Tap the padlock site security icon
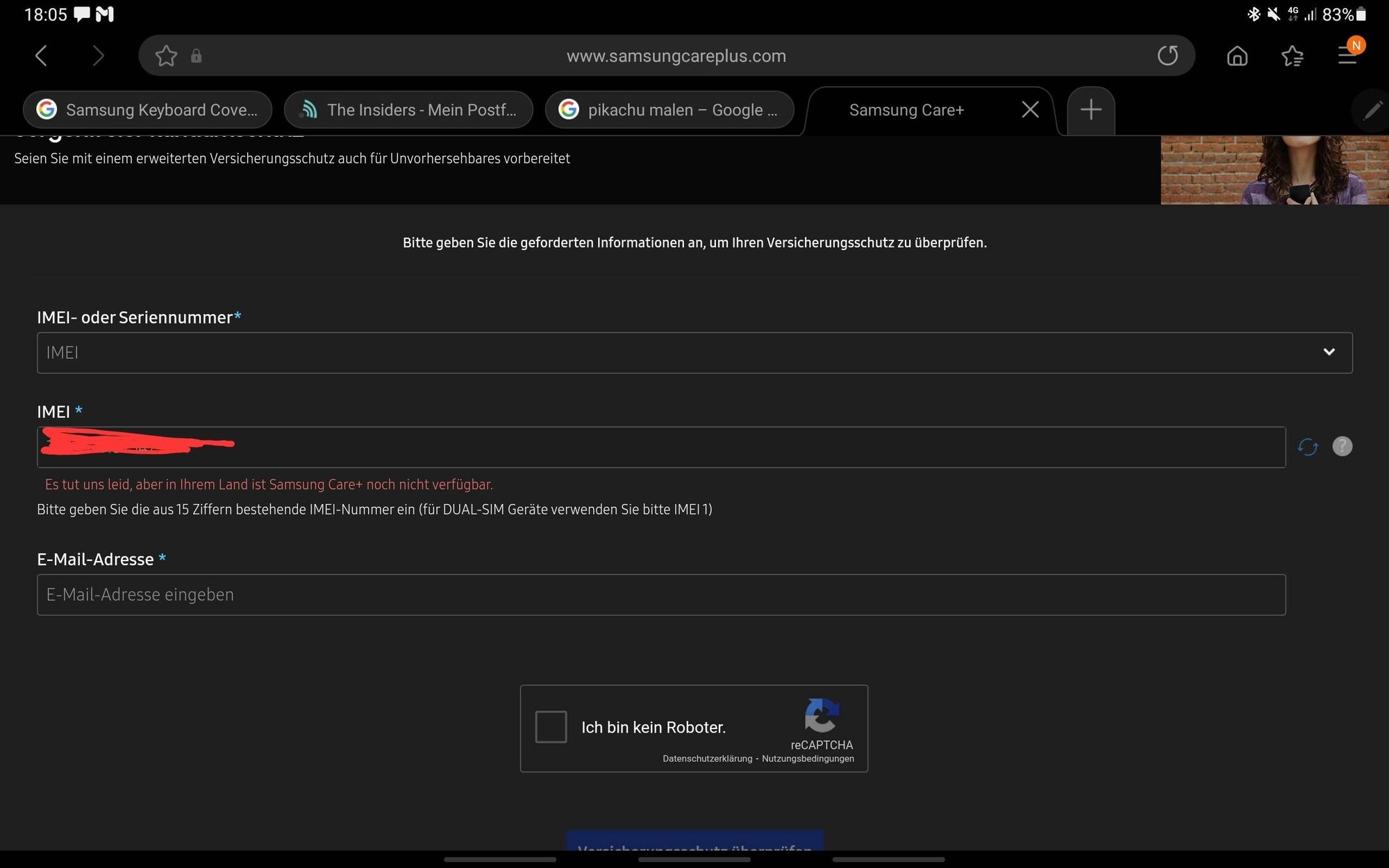The image size is (1389, 868). tap(197, 56)
